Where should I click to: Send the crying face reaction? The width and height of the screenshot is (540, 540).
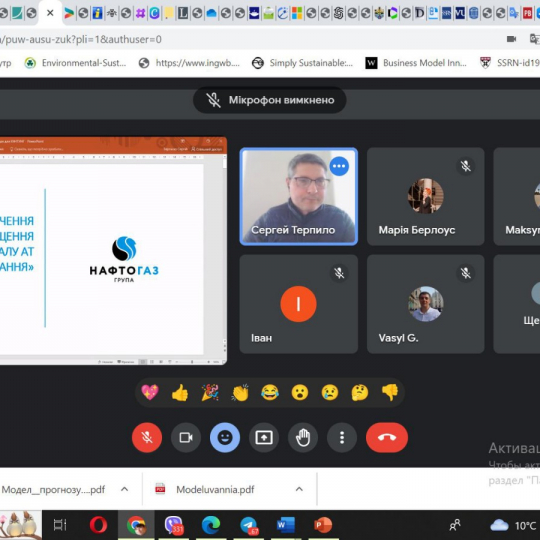(x=330, y=392)
